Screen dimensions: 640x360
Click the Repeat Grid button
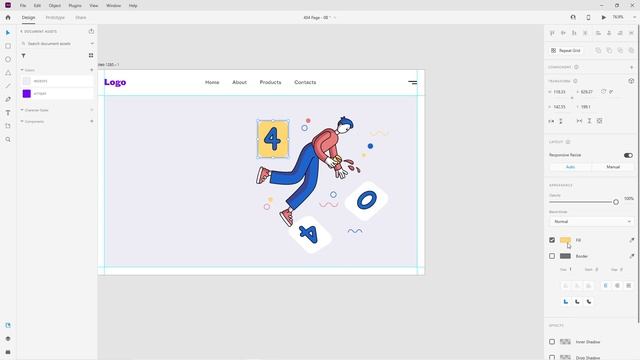pyautogui.click(x=565, y=51)
